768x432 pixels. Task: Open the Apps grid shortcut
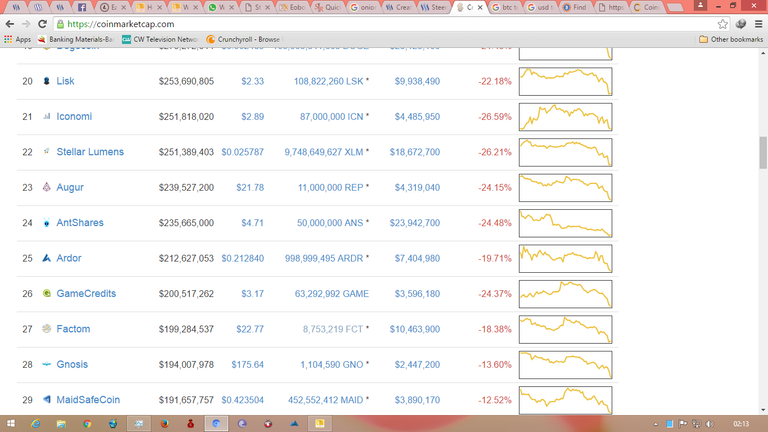tap(17, 39)
